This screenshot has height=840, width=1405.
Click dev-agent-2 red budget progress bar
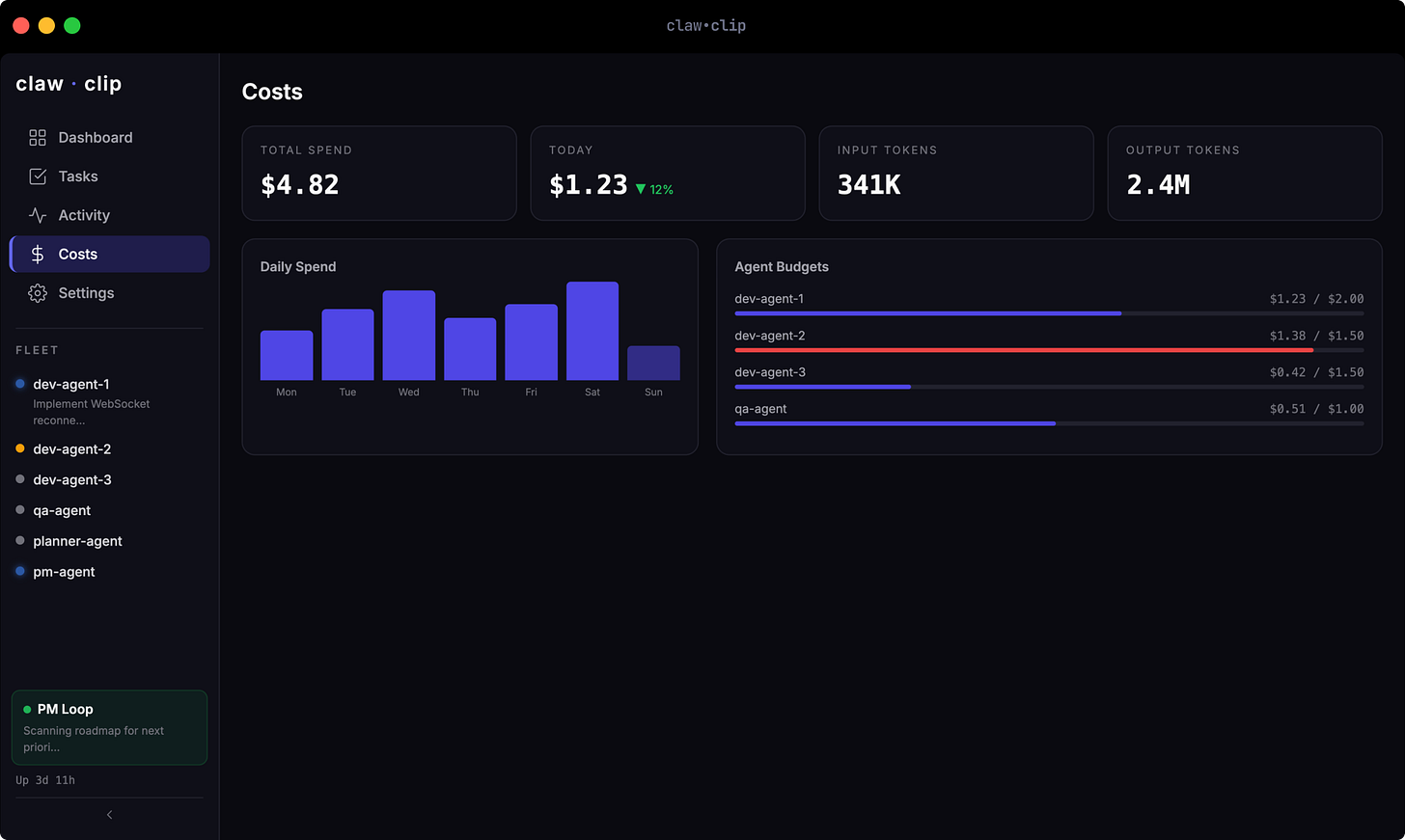click(x=1049, y=350)
